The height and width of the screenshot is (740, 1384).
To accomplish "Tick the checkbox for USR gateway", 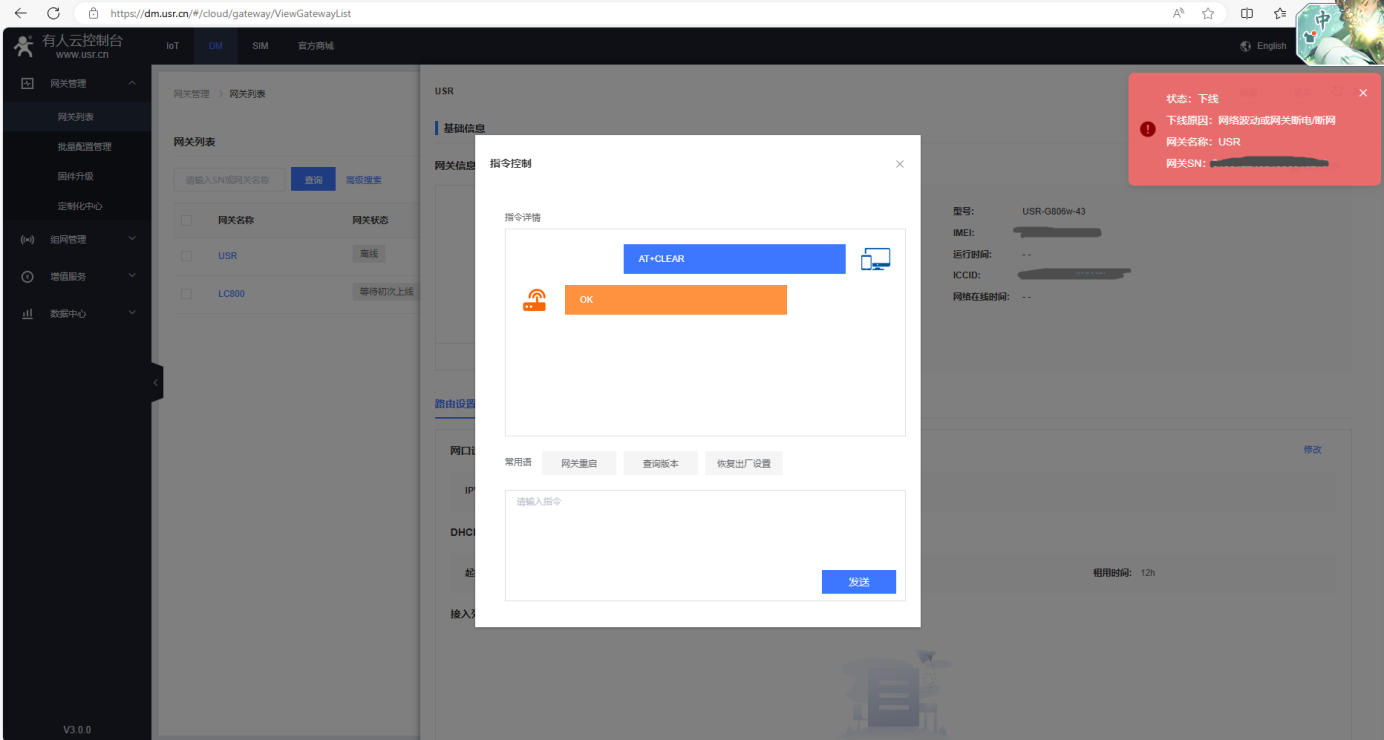I will pos(186,256).
